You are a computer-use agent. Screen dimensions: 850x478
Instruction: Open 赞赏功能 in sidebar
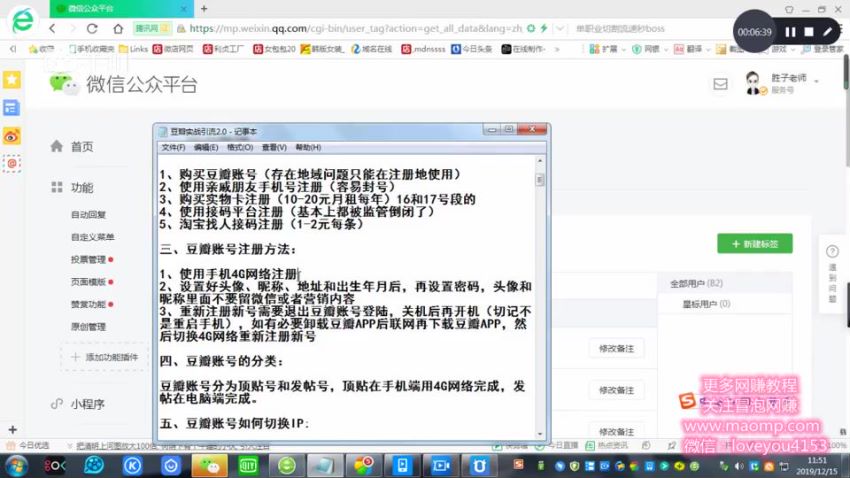tap(88, 305)
